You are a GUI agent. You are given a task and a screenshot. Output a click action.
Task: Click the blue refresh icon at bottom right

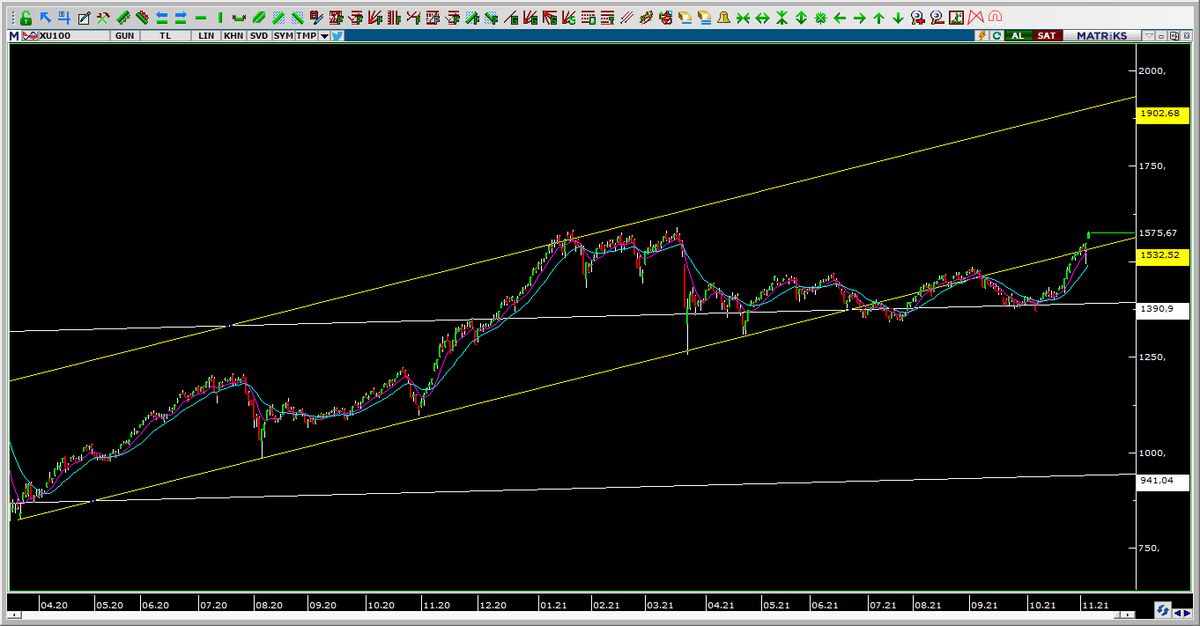click(1163, 609)
